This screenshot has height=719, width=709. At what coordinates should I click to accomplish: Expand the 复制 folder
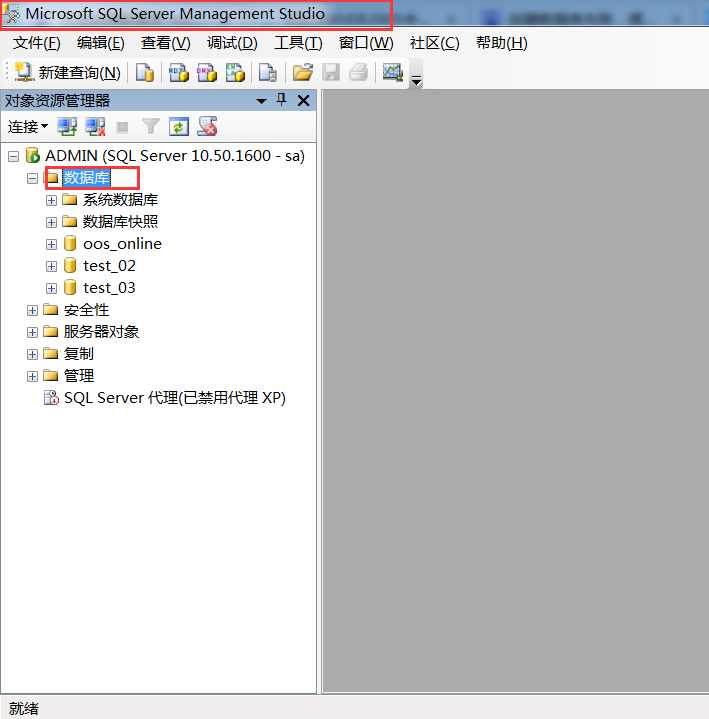point(32,354)
